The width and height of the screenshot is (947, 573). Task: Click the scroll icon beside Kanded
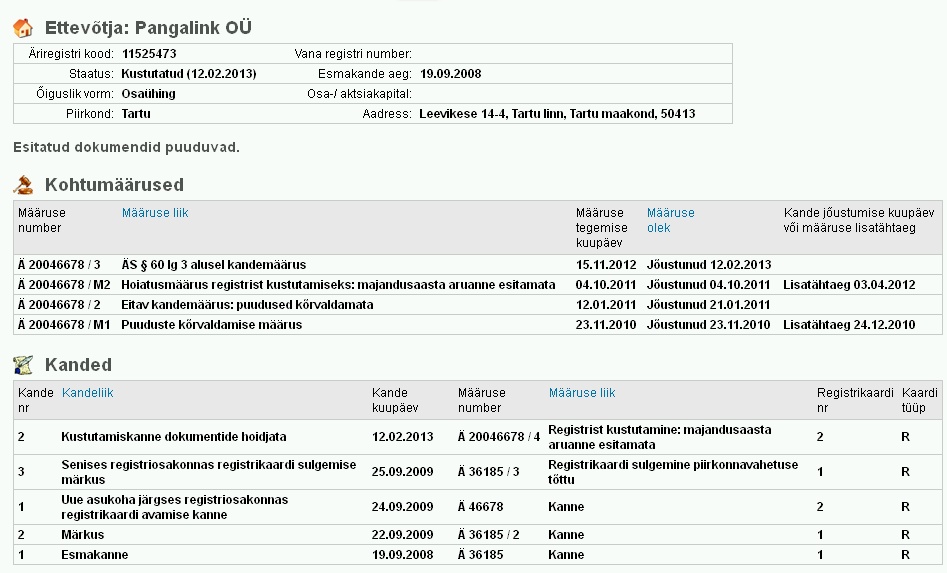pyautogui.click(x=23, y=365)
